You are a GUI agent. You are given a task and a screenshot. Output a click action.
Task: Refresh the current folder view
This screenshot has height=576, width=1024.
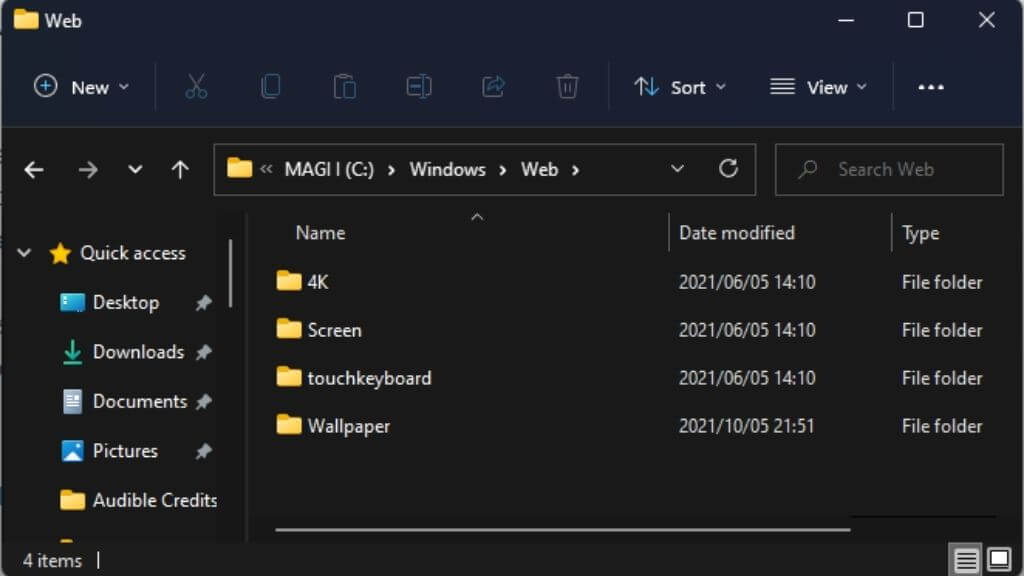(x=728, y=169)
